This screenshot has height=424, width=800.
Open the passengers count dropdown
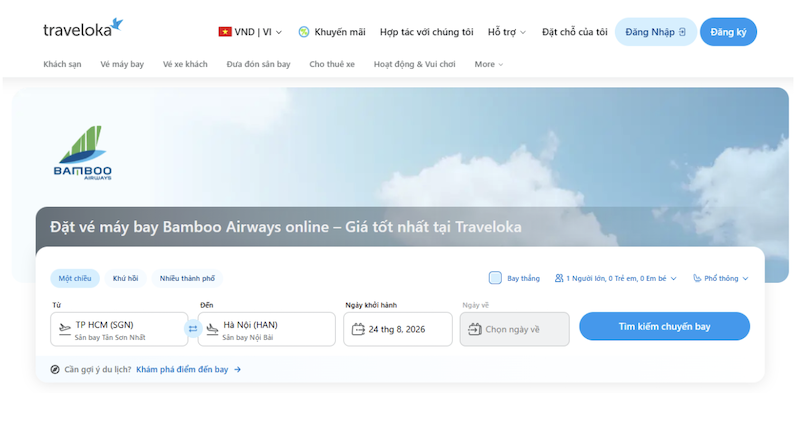pos(616,278)
